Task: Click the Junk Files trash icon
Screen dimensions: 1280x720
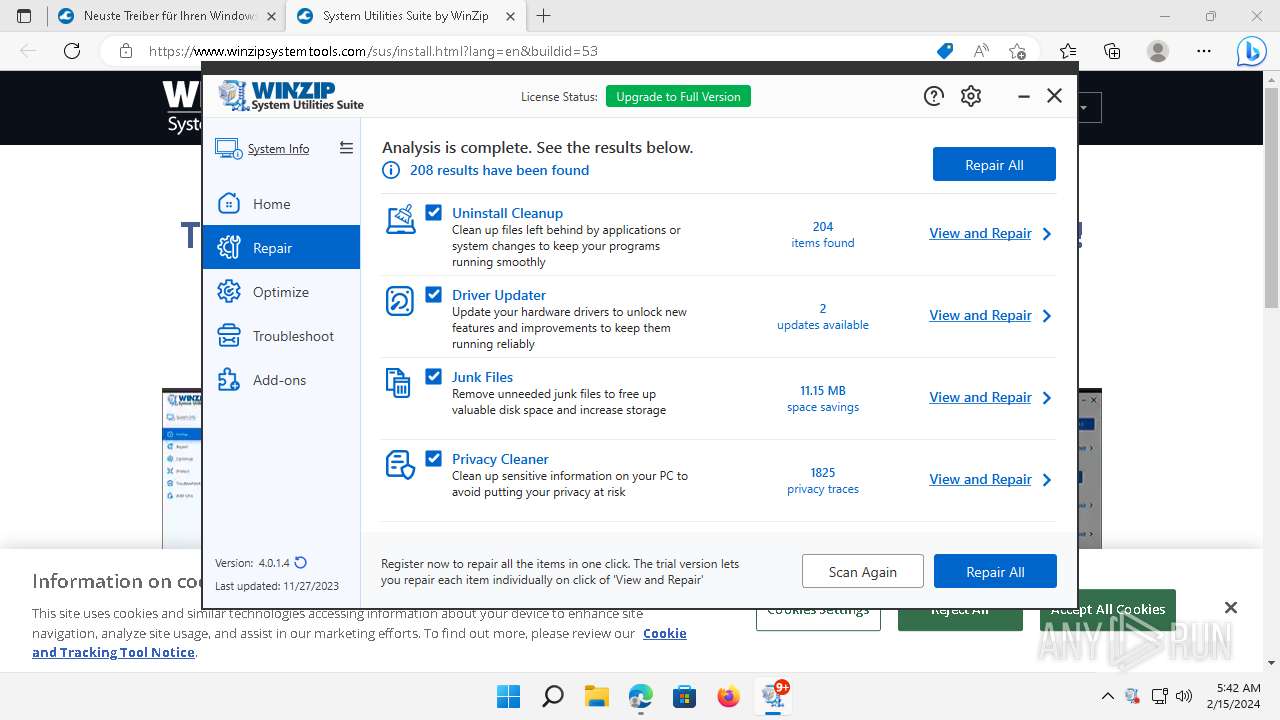Action: [x=398, y=383]
